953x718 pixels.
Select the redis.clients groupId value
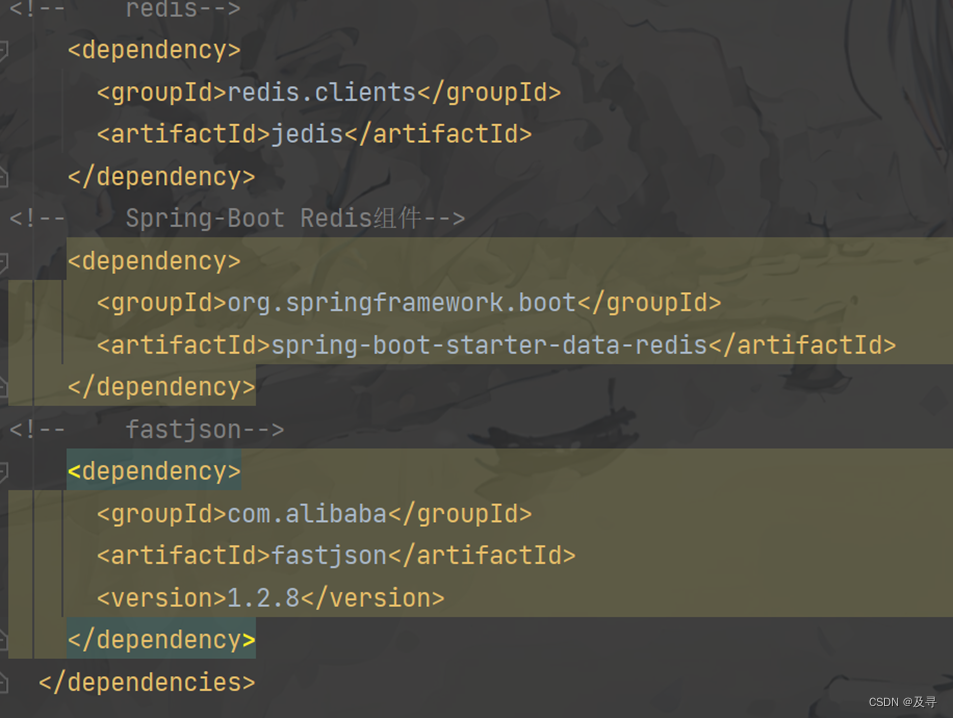pyautogui.click(x=320, y=91)
